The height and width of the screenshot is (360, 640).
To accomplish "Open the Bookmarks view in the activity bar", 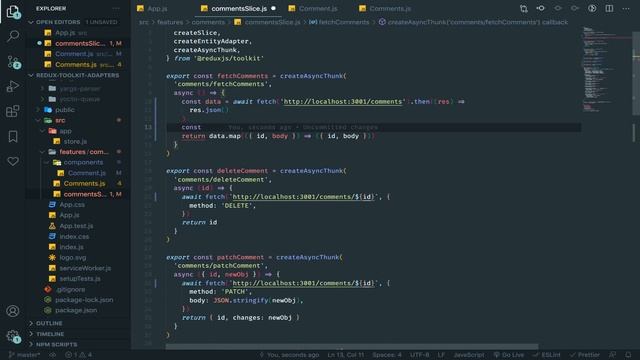I will [13, 136].
